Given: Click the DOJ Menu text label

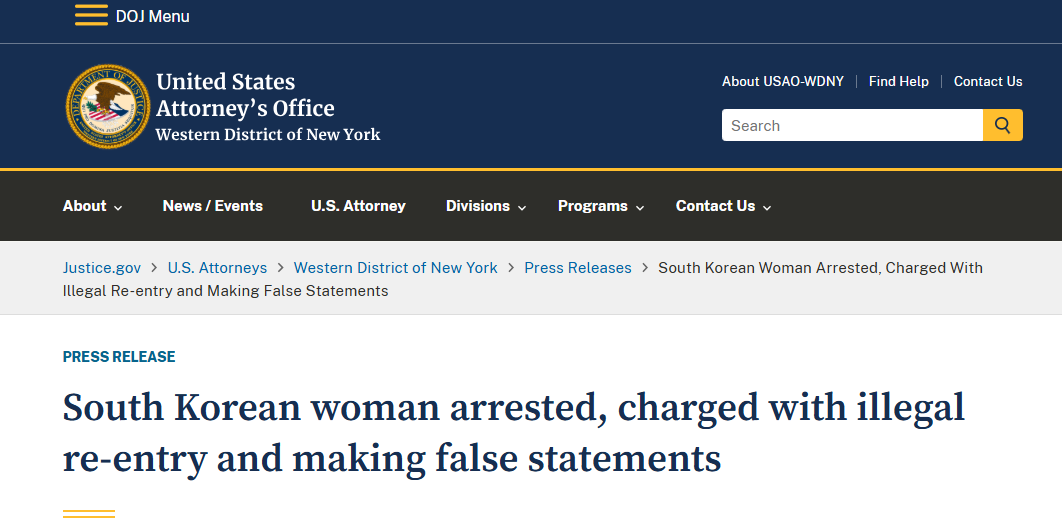Looking at the screenshot, I should tap(152, 16).
